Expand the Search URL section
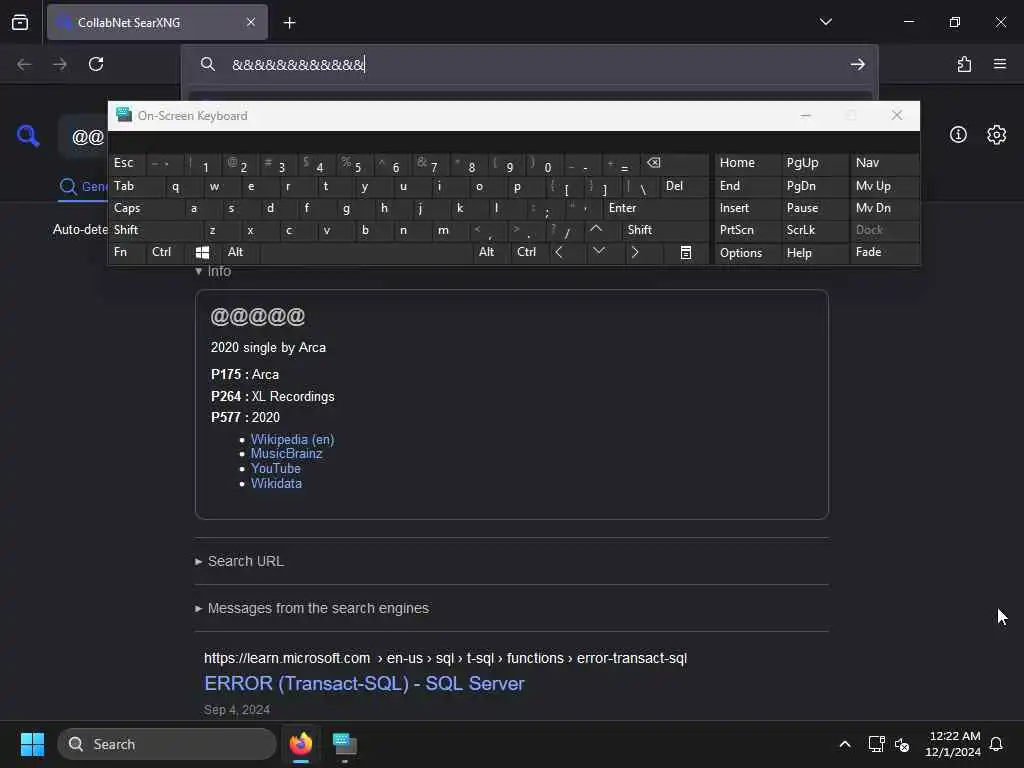 coord(239,561)
